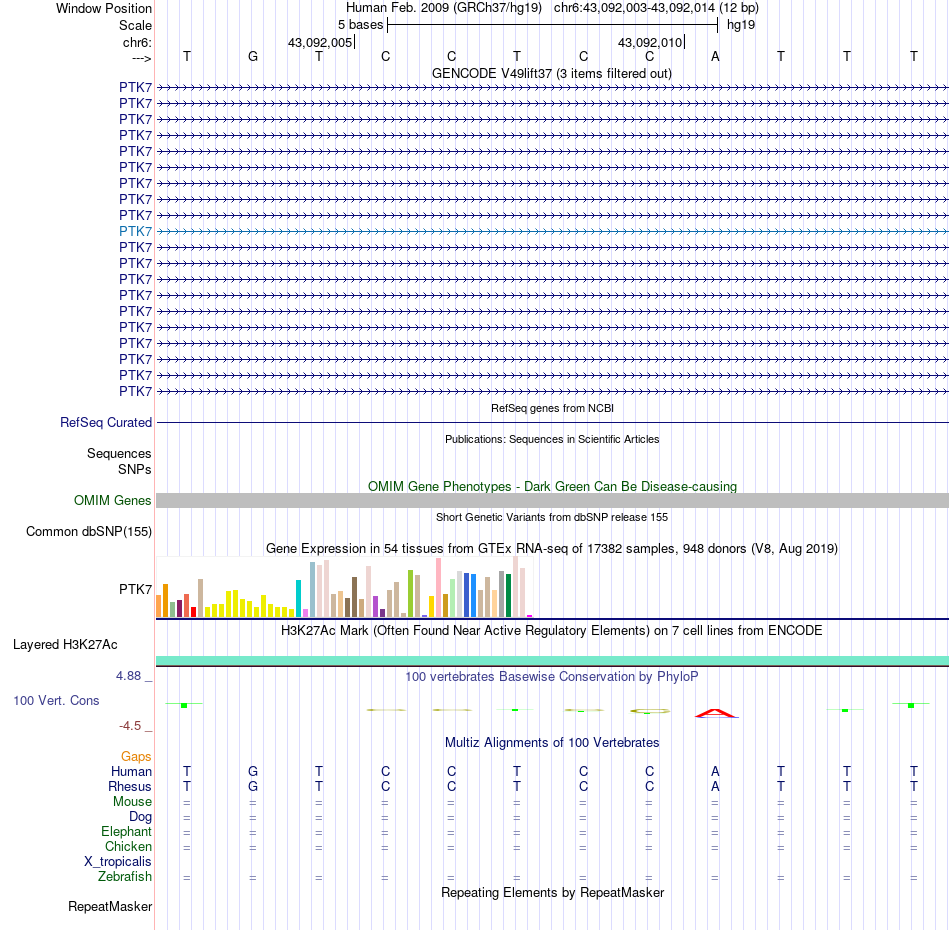
Task: Open the GENCODE V49lift37 track title
Action: pos(551,73)
